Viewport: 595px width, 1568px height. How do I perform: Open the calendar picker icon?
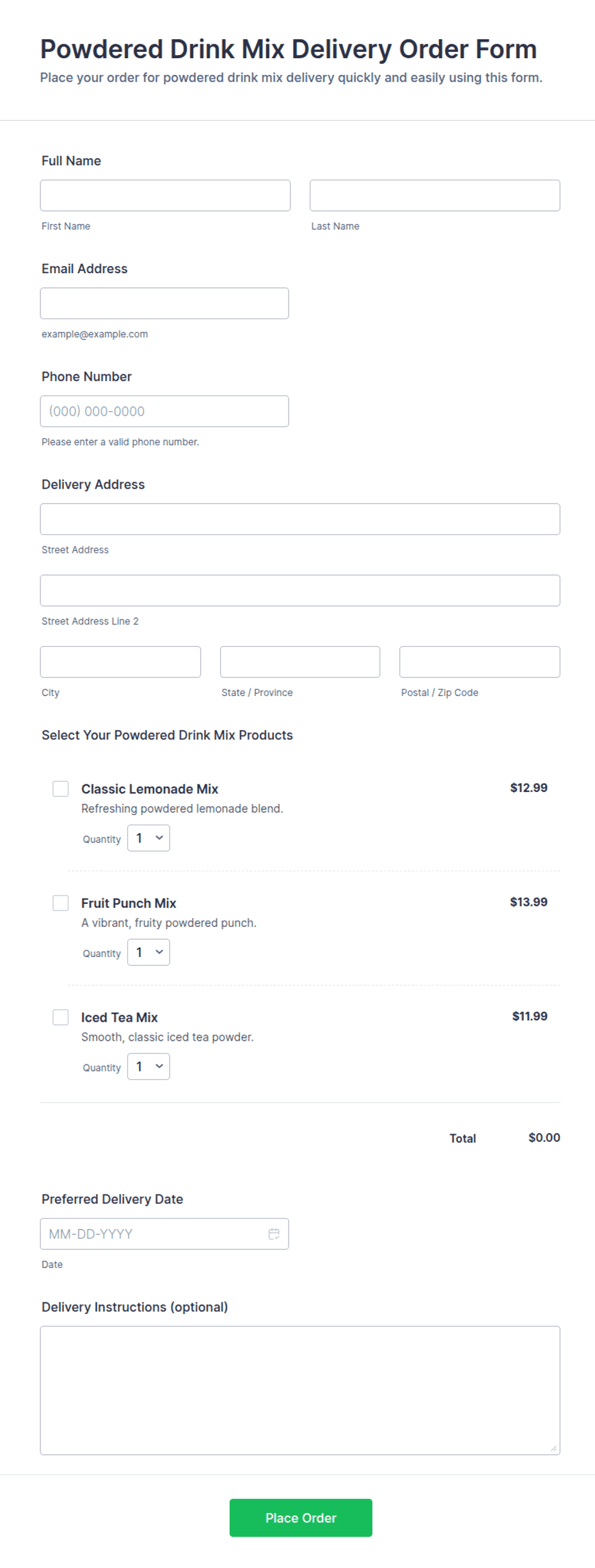274,1233
